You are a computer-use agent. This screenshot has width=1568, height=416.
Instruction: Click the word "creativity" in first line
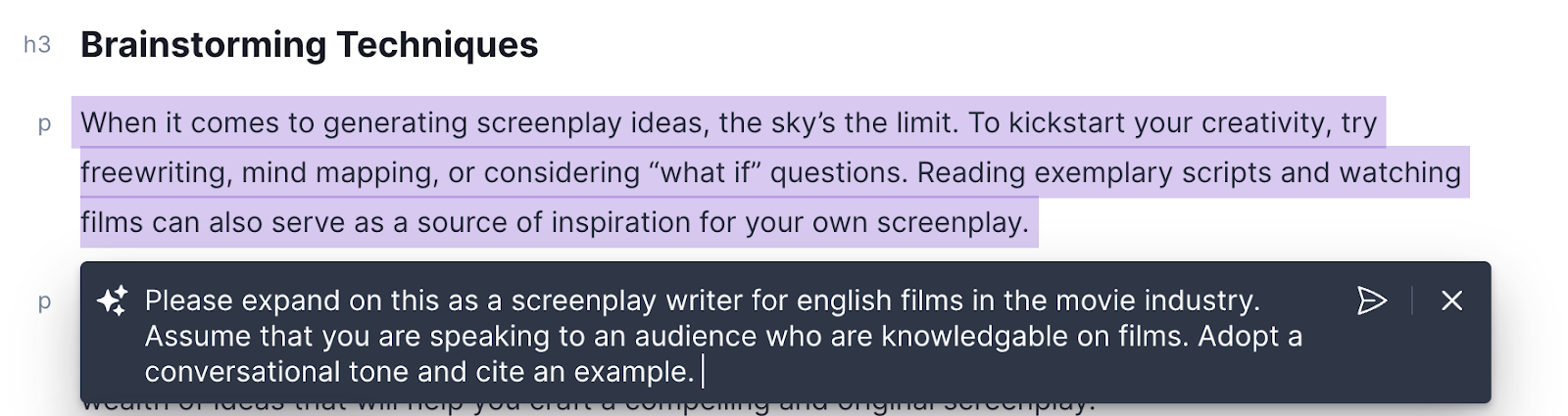(x=1263, y=123)
